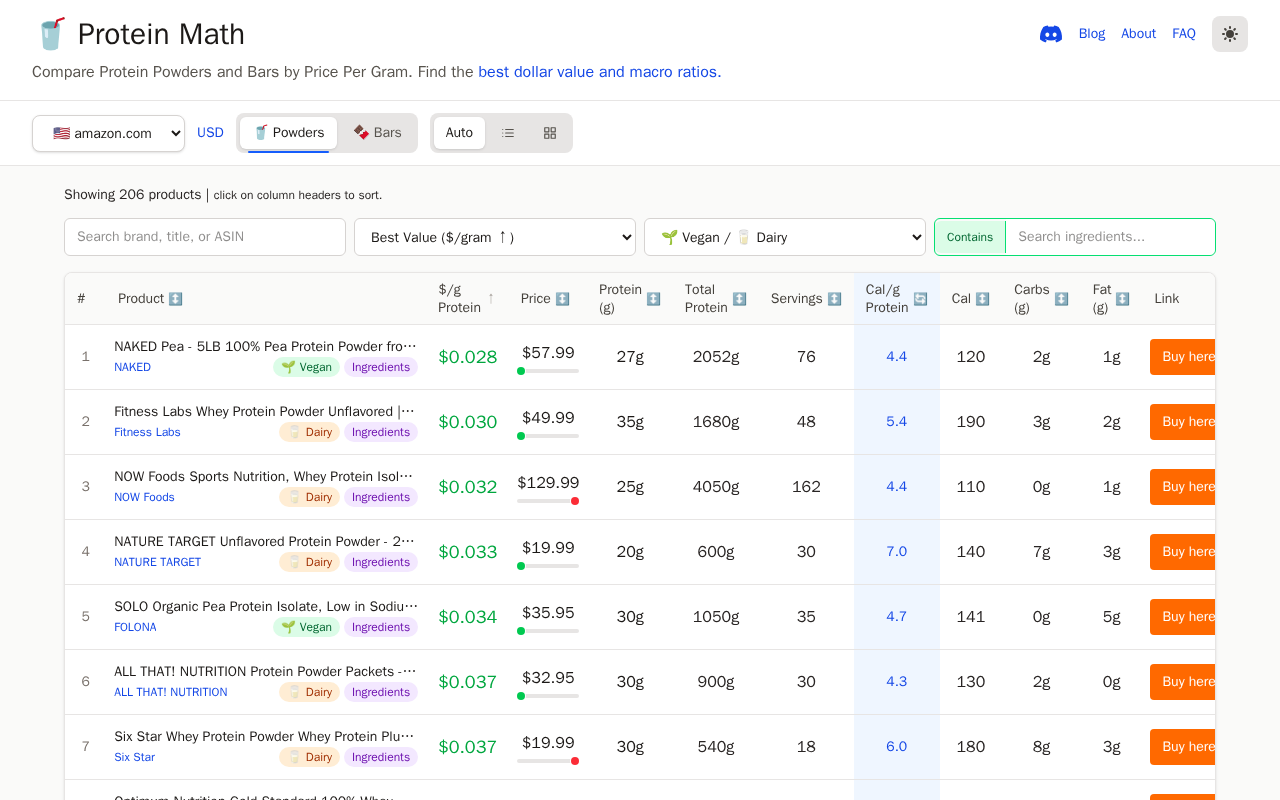Screen dimensions: 1280x800
Task: Open the amazon.com store dropdown
Action: click(108, 133)
